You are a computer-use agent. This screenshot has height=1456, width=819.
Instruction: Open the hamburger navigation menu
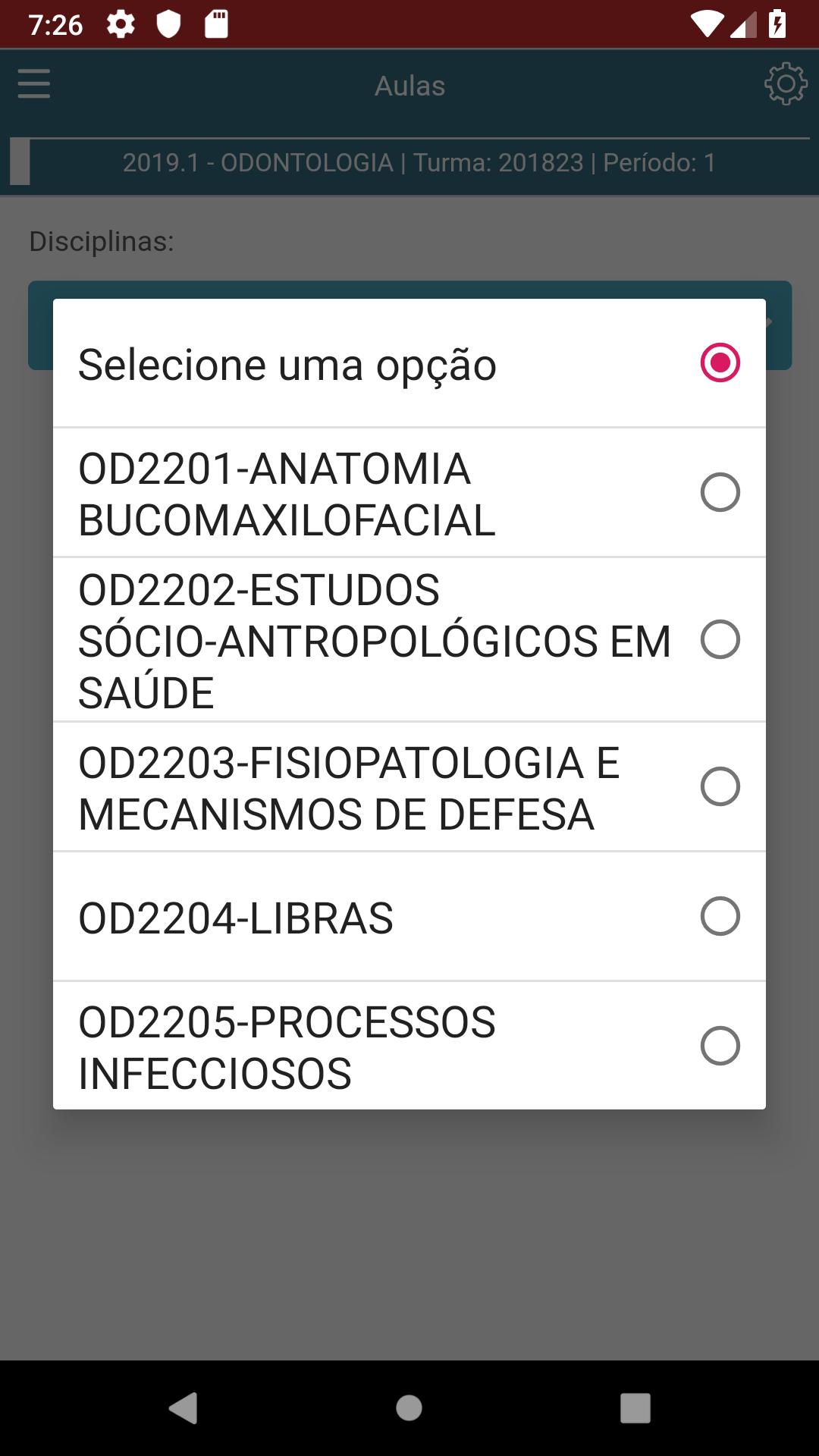(34, 84)
